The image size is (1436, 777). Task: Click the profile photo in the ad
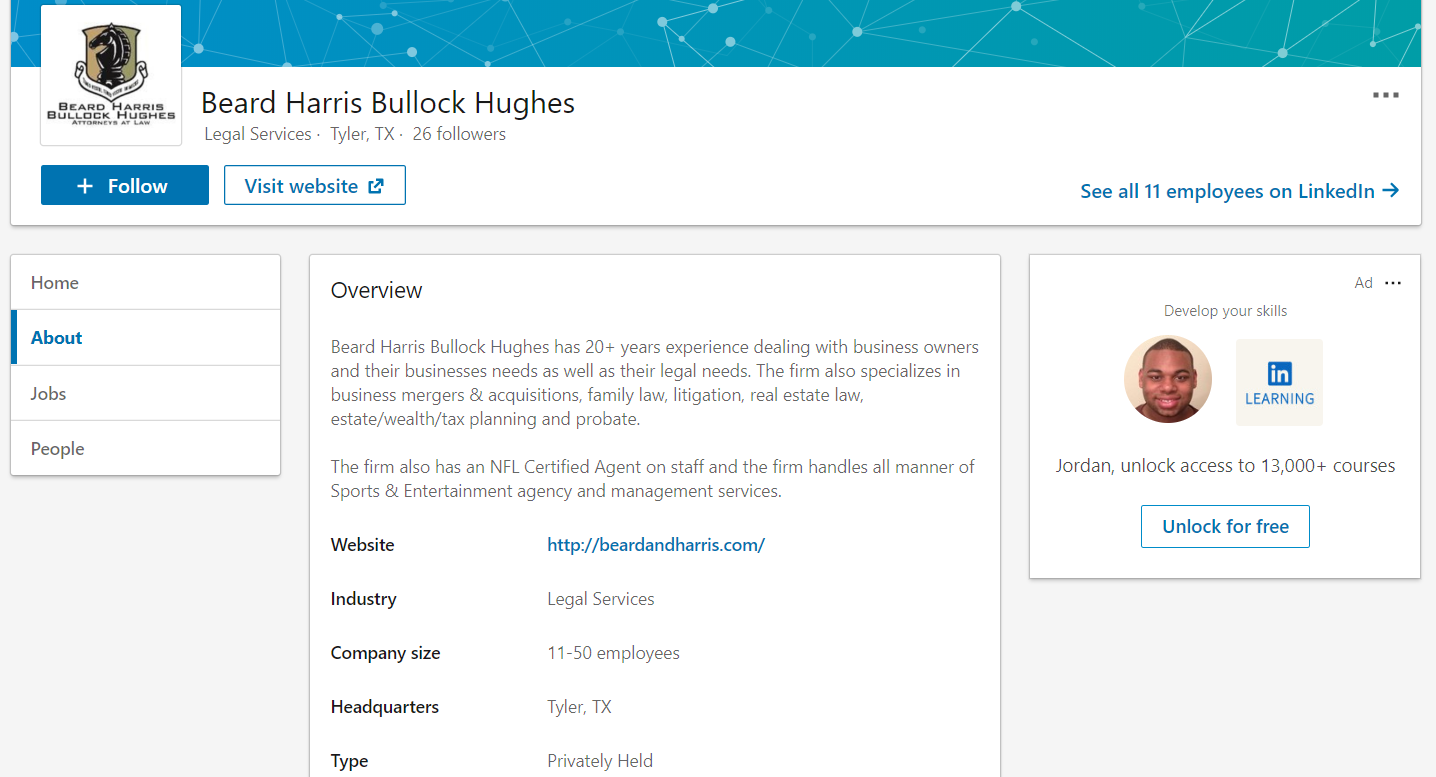point(1168,379)
